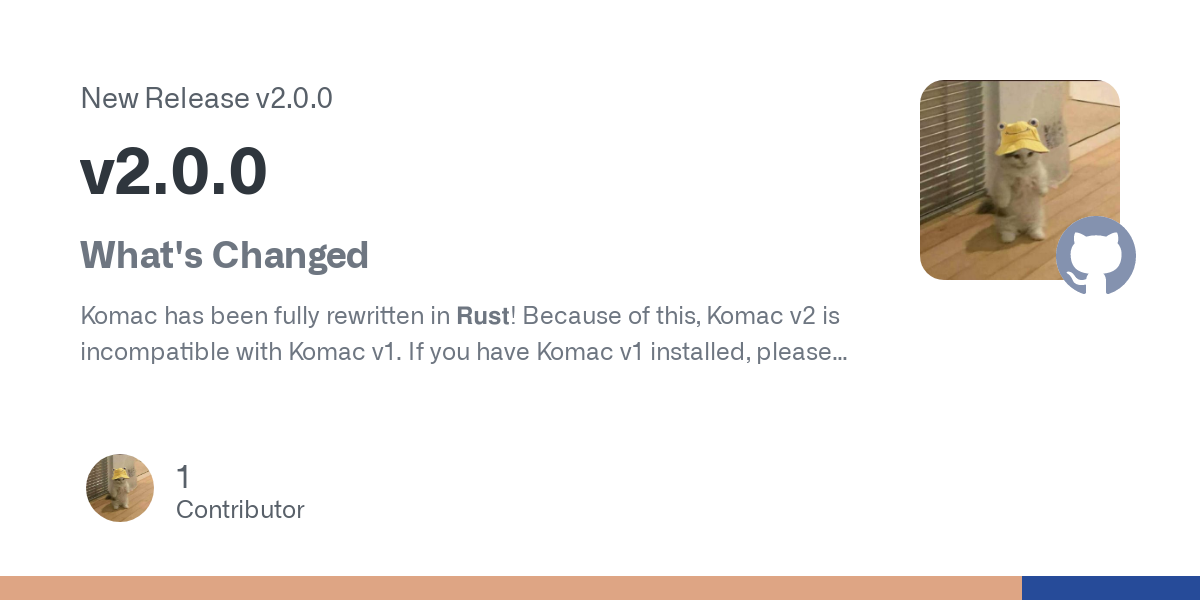
Task: Click the "Contributor" label
Action: click(240, 510)
